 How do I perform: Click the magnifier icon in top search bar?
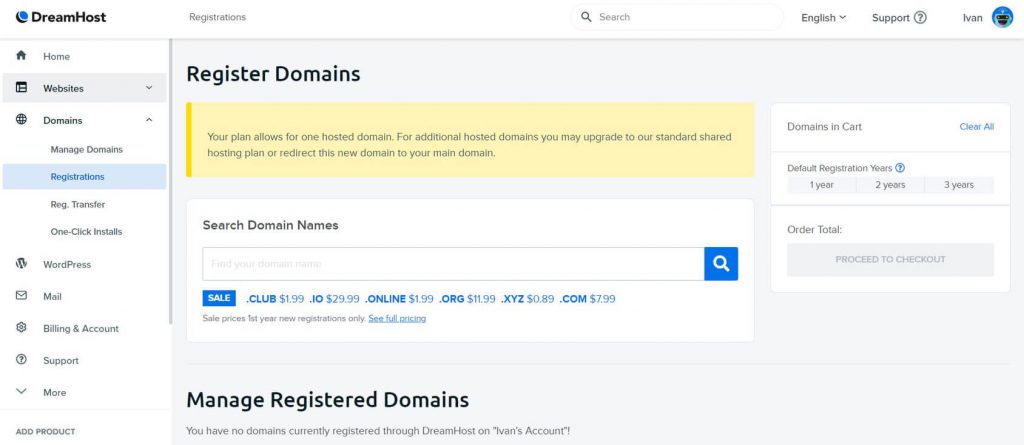586,17
